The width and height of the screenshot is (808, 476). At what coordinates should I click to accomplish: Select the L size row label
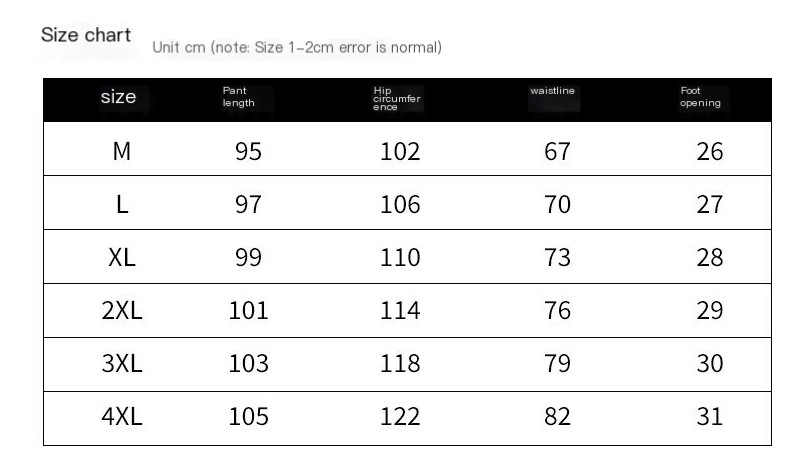tap(122, 205)
